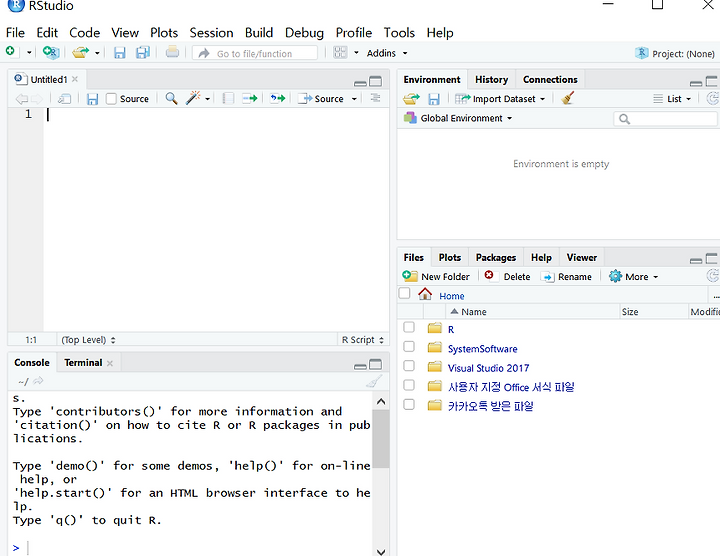Re-run previous code region icon
Image resolution: width=720 pixels, height=556 pixels.
(x=277, y=98)
